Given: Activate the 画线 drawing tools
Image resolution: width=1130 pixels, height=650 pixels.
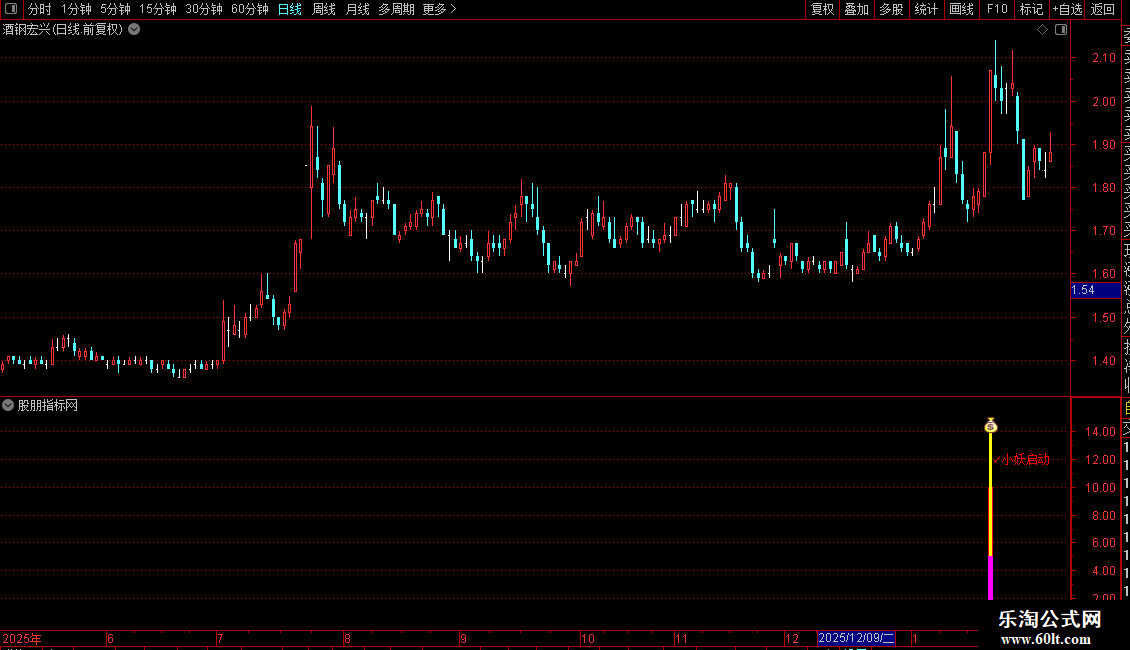Looking at the screenshot, I should pyautogui.click(x=961, y=9).
